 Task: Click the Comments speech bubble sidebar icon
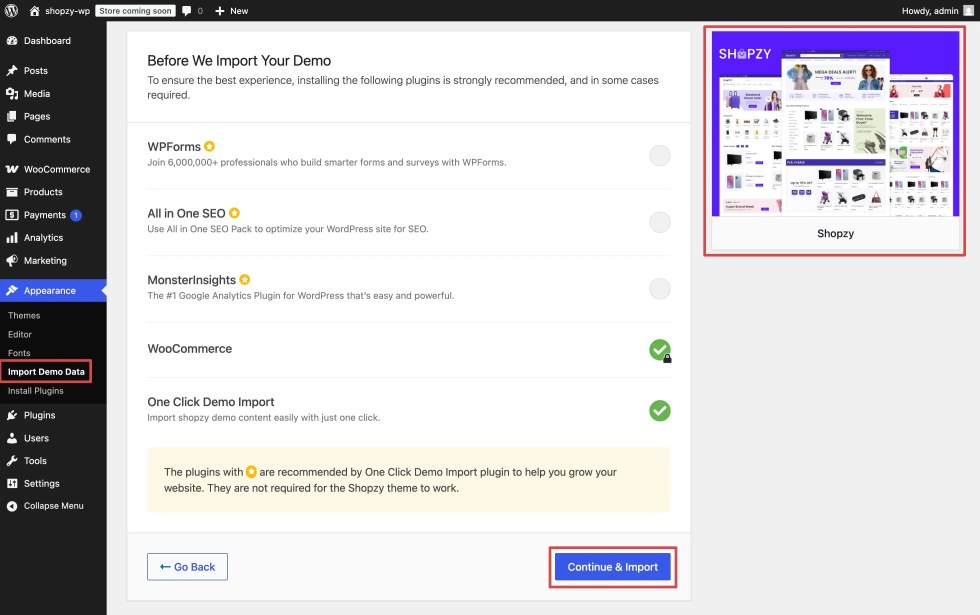(12, 139)
